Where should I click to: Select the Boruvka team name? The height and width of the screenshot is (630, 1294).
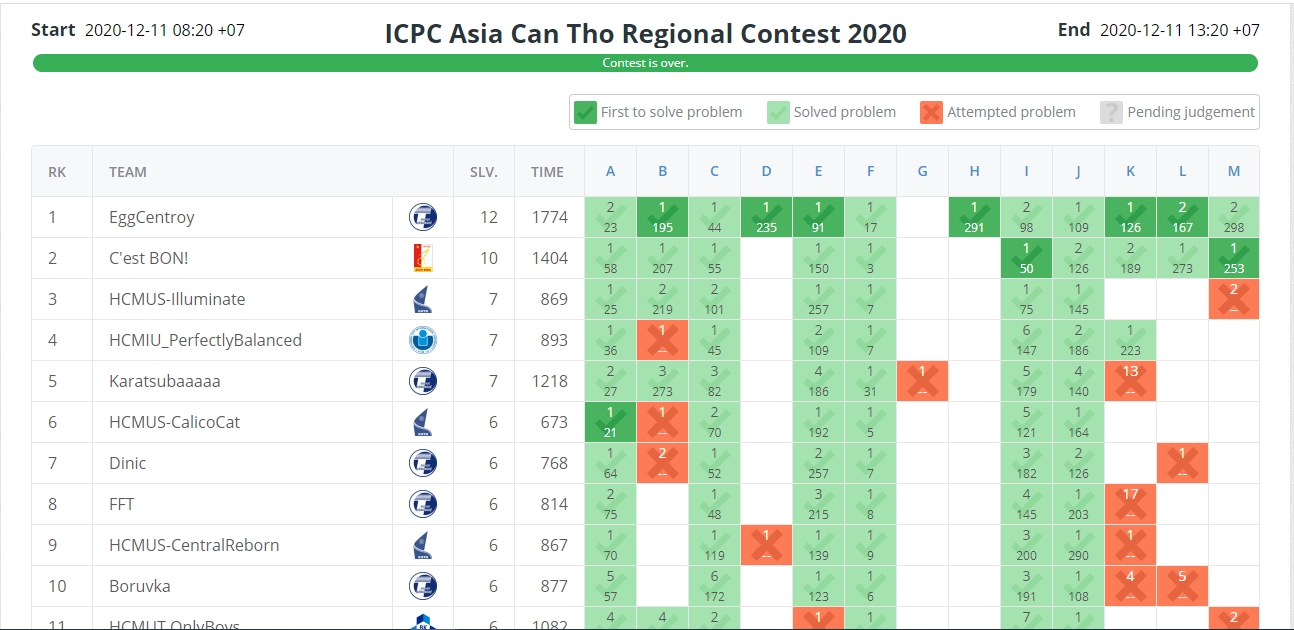[136, 586]
